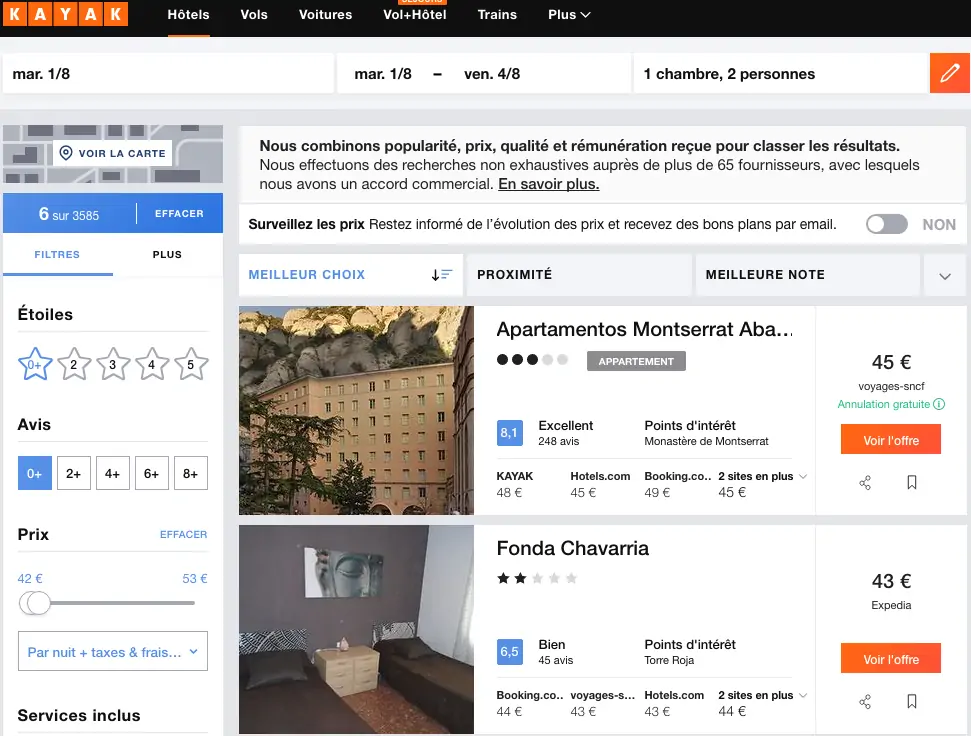Click the 8,1 rating badge

[510, 433]
